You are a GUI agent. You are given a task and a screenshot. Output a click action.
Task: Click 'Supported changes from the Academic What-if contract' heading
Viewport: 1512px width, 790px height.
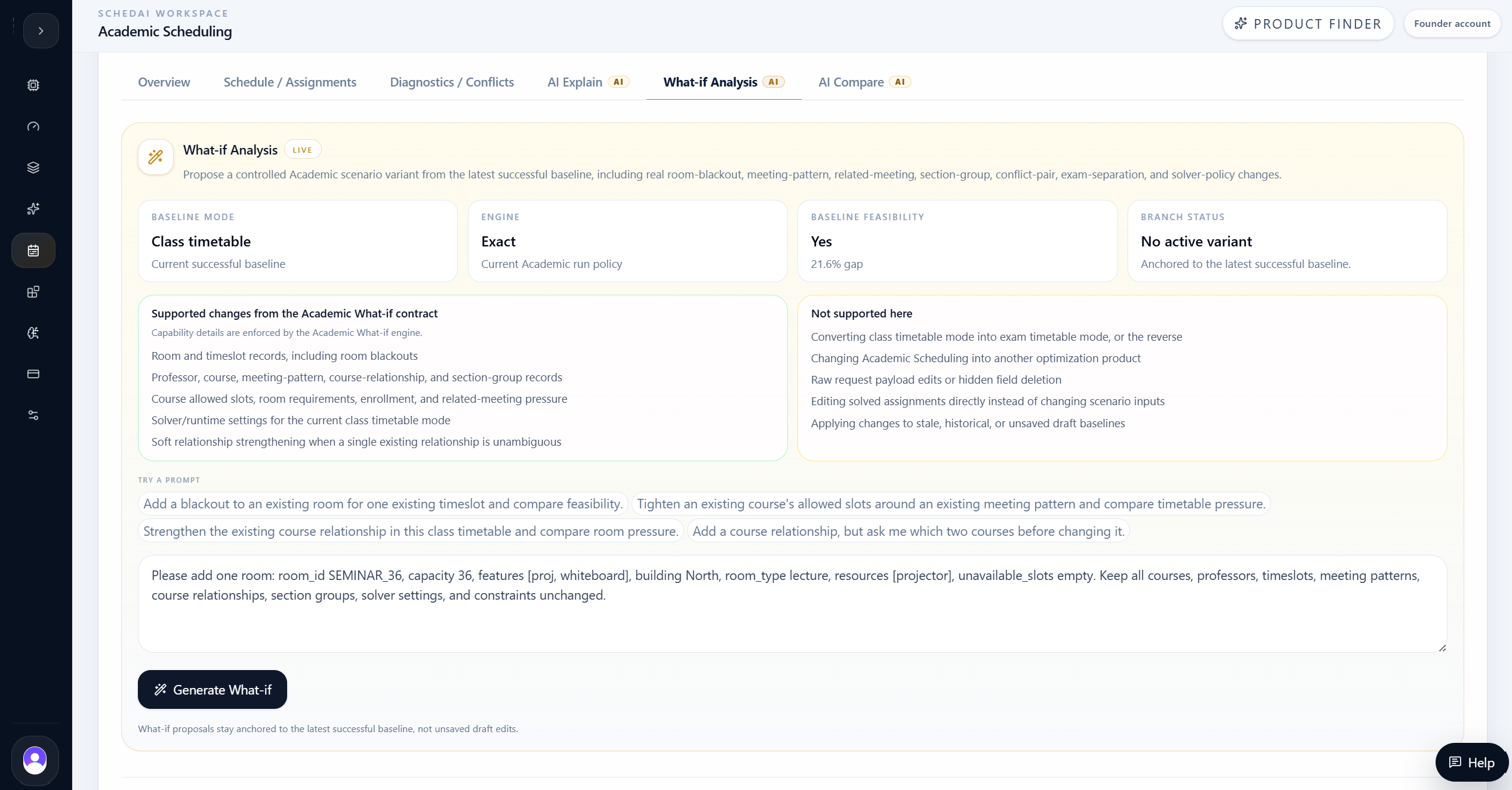[294, 314]
